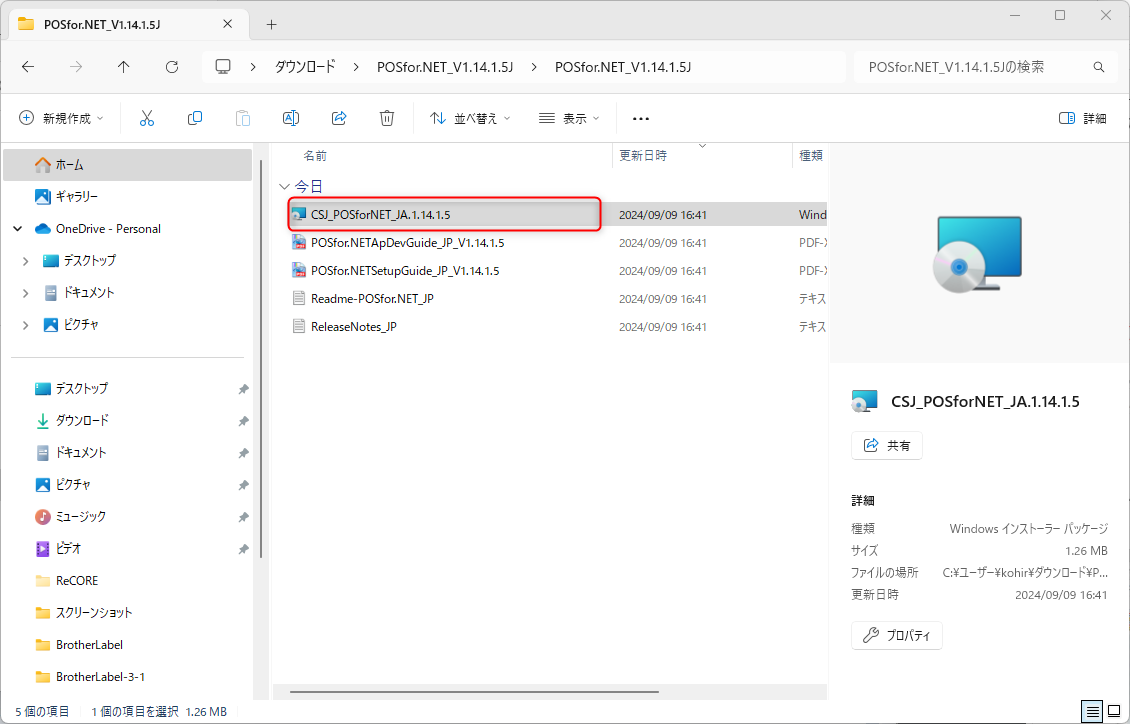Sort by 種類 column header
Viewport: 1130px width, 724px height.
tap(810, 156)
